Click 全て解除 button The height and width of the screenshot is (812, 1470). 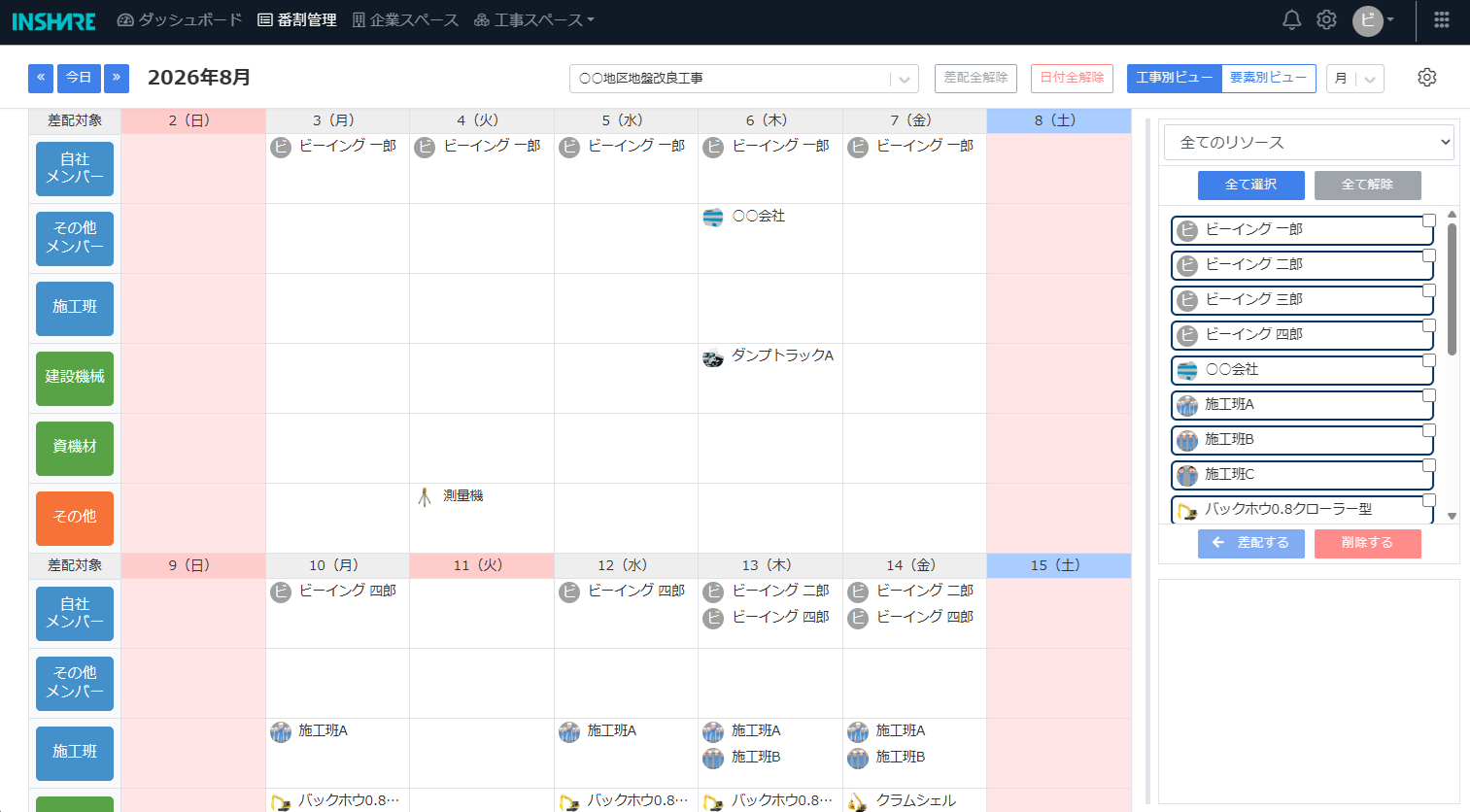1367,185
